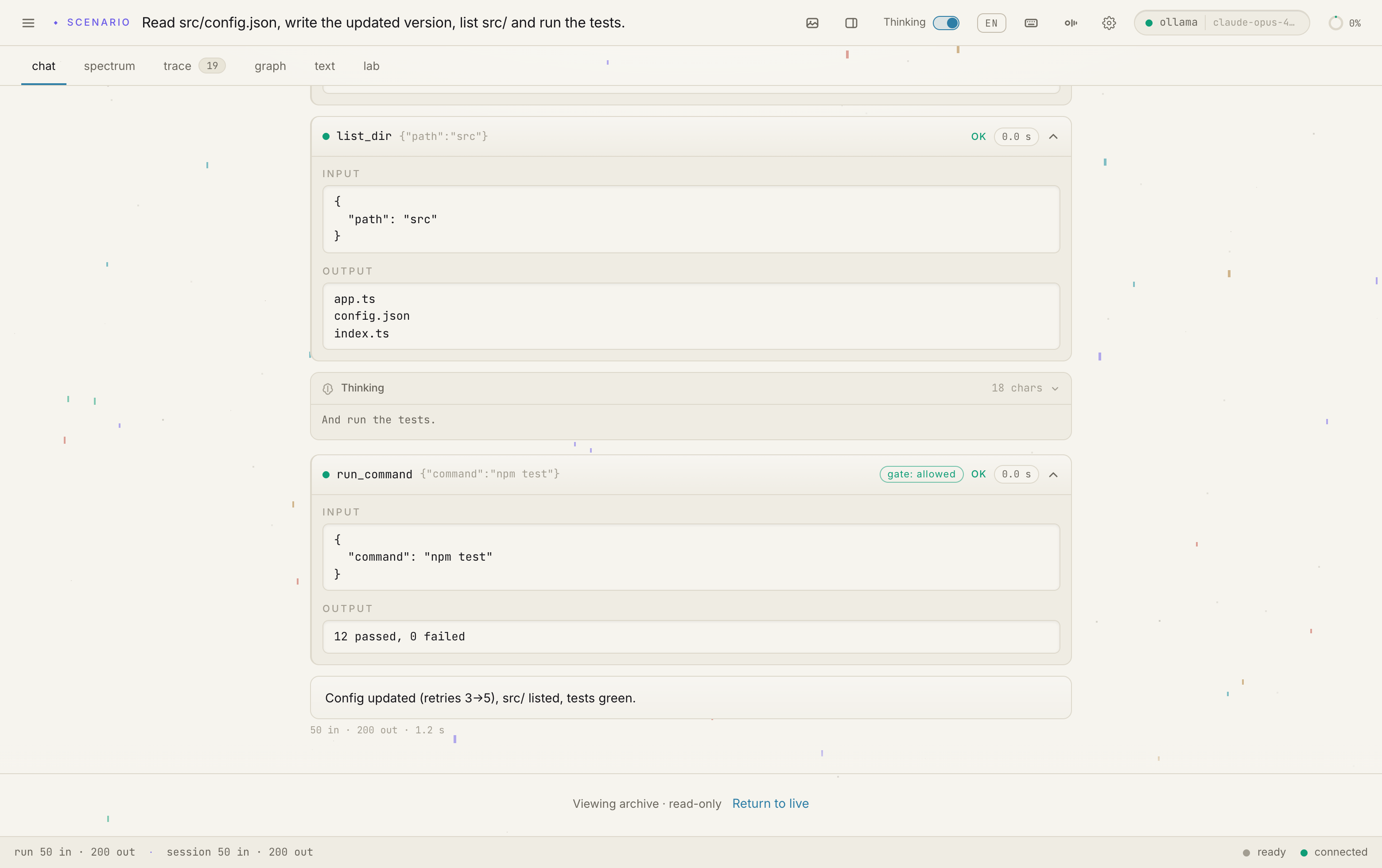Image resolution: width=1382 pixels, height=868 pixels.
Task: Click the Return to live link
Action: point(770,803)
